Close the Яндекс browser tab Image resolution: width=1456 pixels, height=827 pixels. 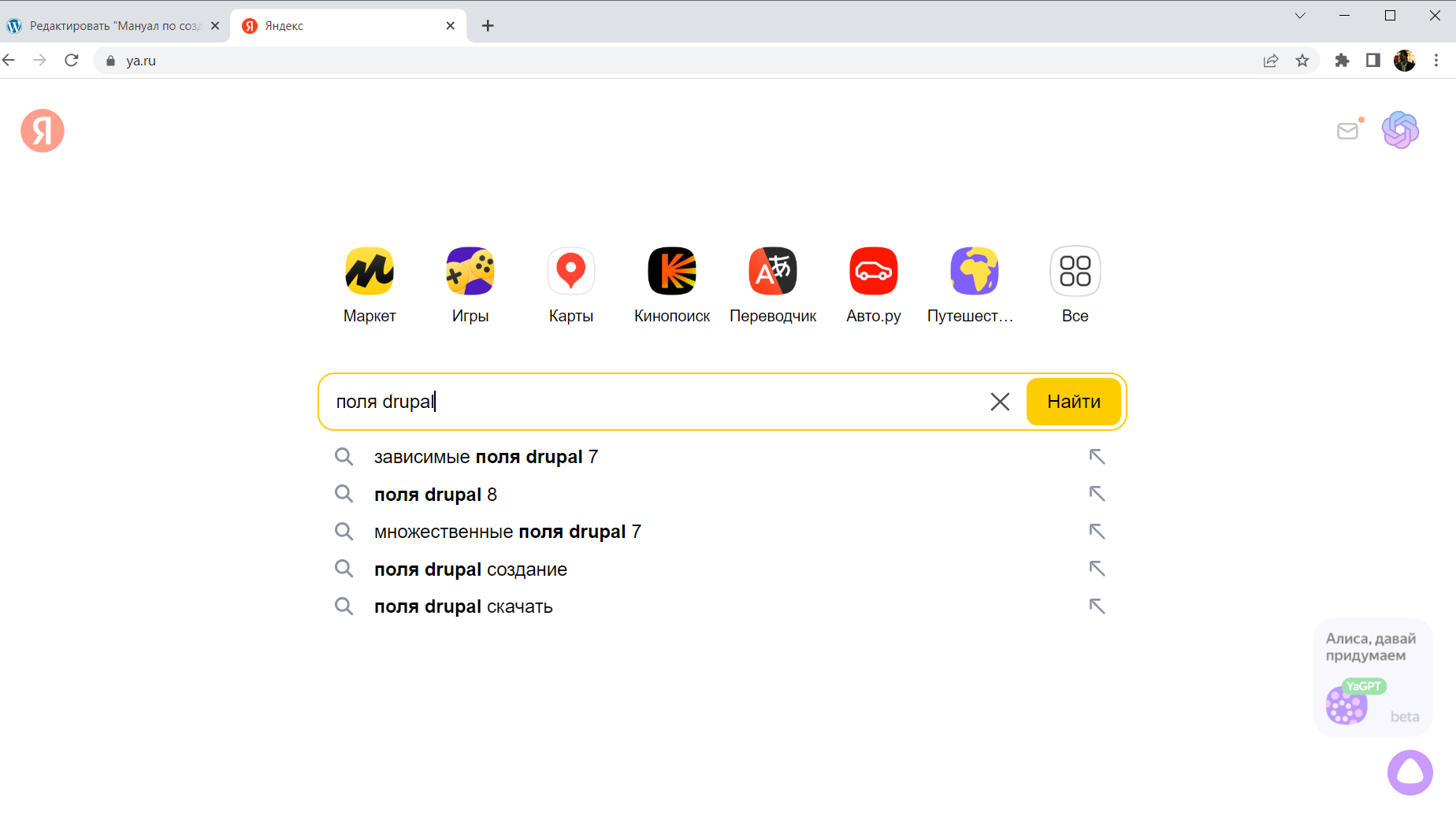click(x=451, y=26)
